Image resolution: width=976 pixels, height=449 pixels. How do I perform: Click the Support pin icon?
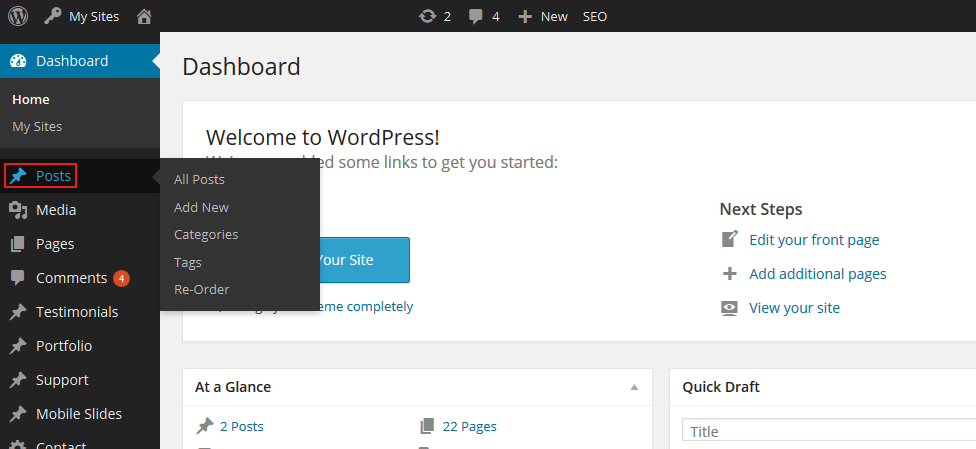coord(17,380)
